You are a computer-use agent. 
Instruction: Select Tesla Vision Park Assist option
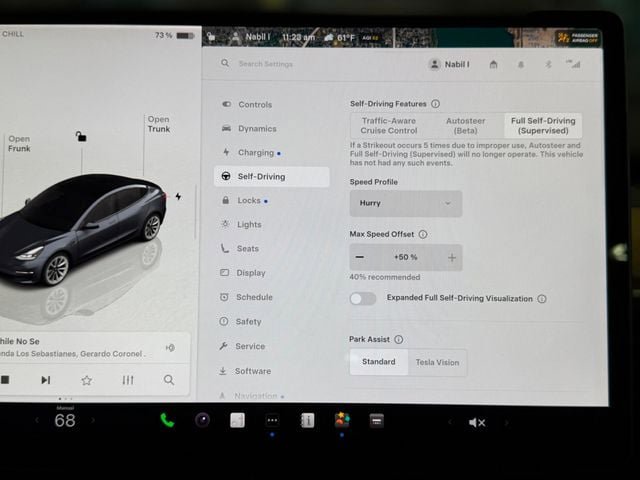(x=437, y=362)
